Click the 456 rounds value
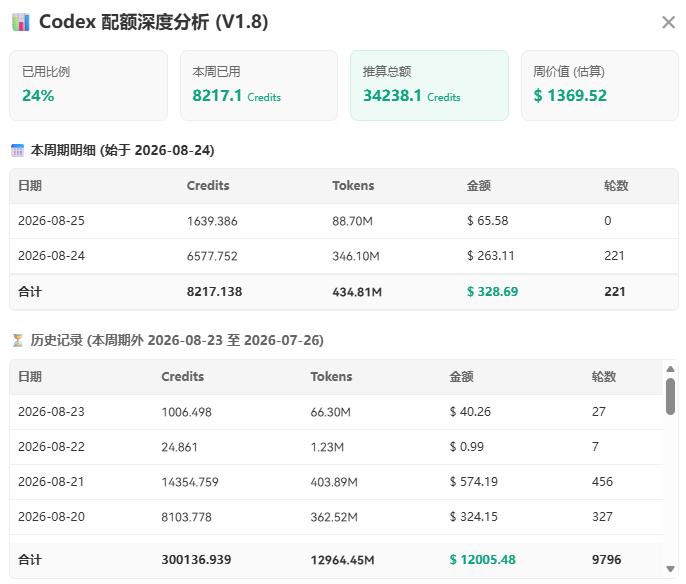 coord(602,482)
